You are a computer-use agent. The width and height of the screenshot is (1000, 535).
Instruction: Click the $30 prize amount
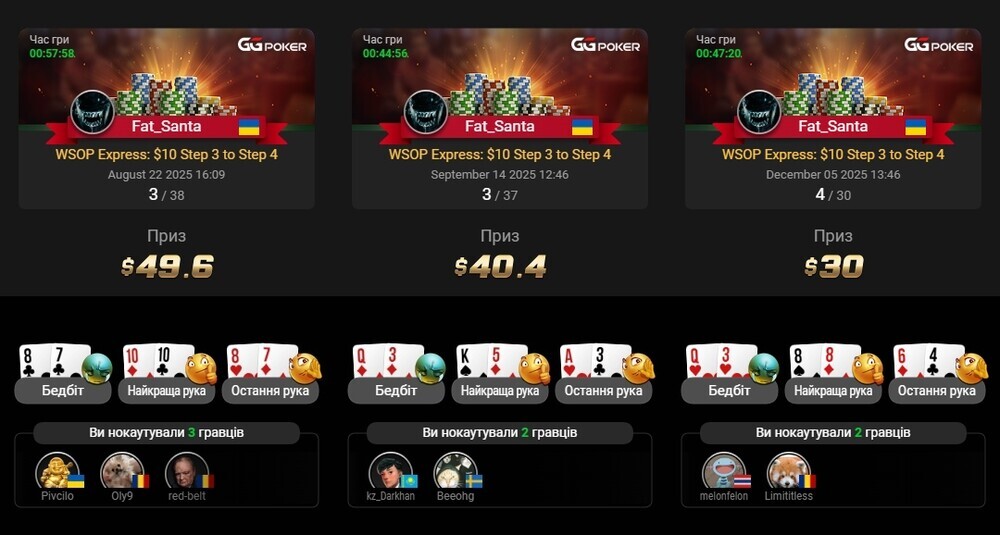click(x=834, y=267)
